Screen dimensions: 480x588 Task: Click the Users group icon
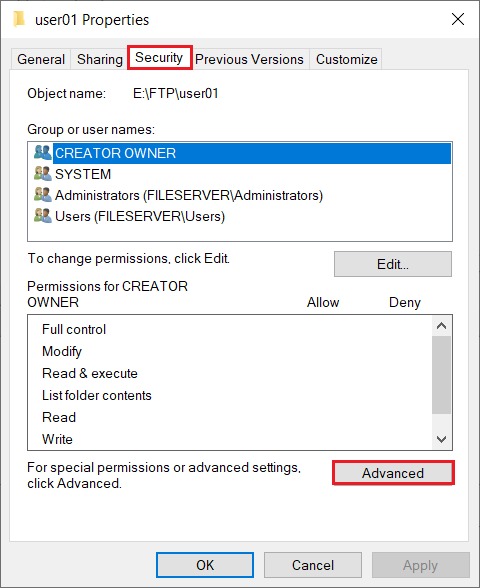tap(43, 216)
